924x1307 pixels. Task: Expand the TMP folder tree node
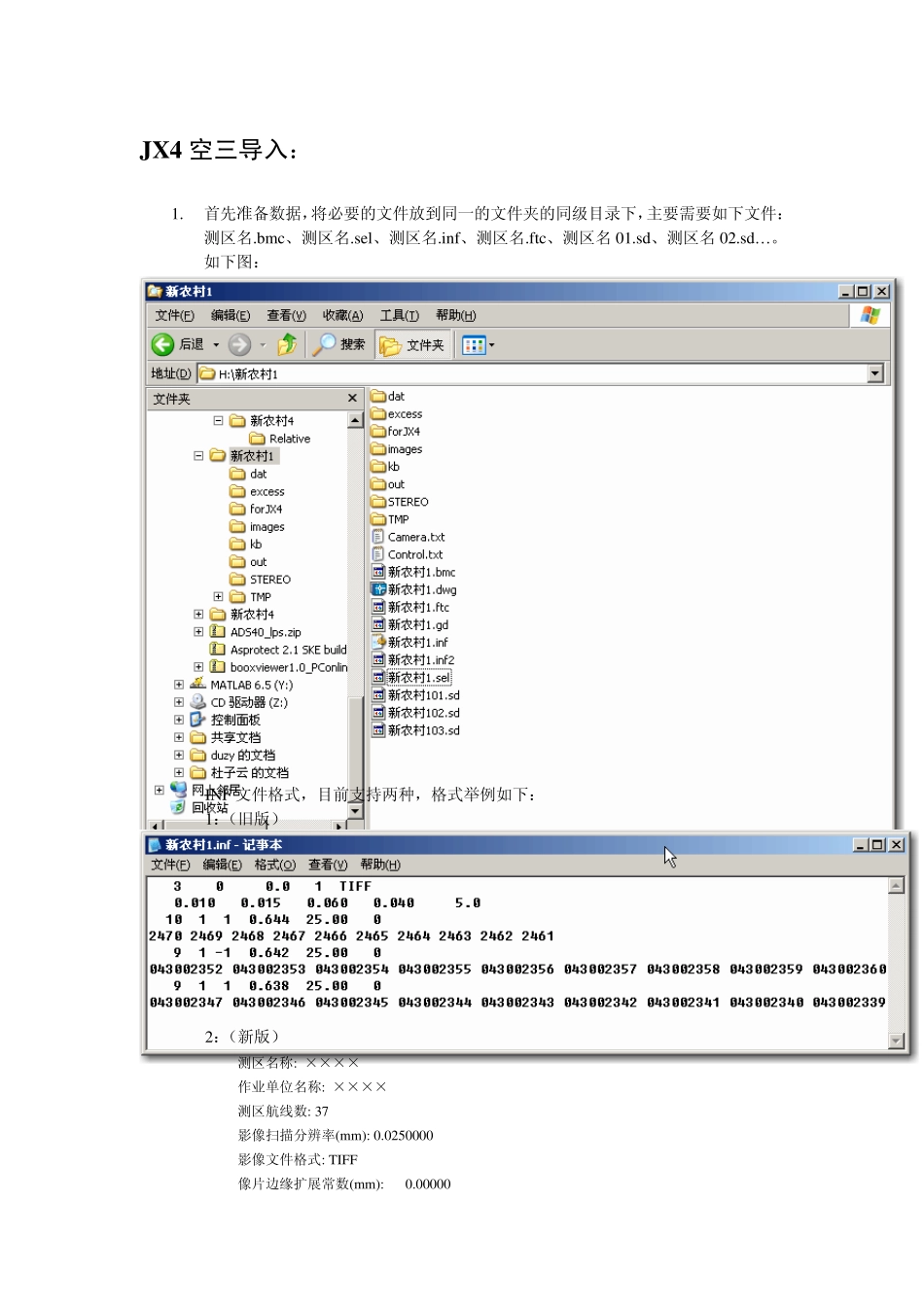tap(218, 597)
